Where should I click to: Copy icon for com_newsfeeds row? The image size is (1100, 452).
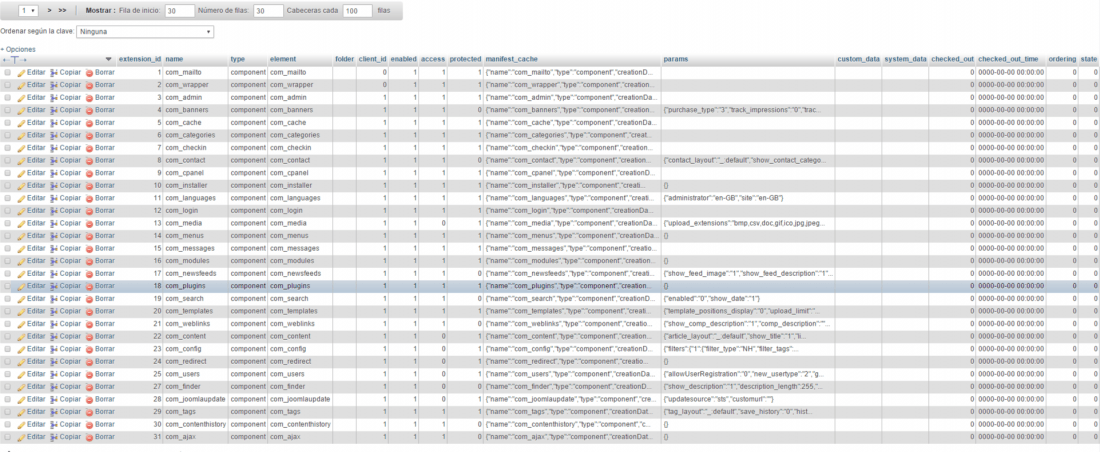(x=54, y=274)
